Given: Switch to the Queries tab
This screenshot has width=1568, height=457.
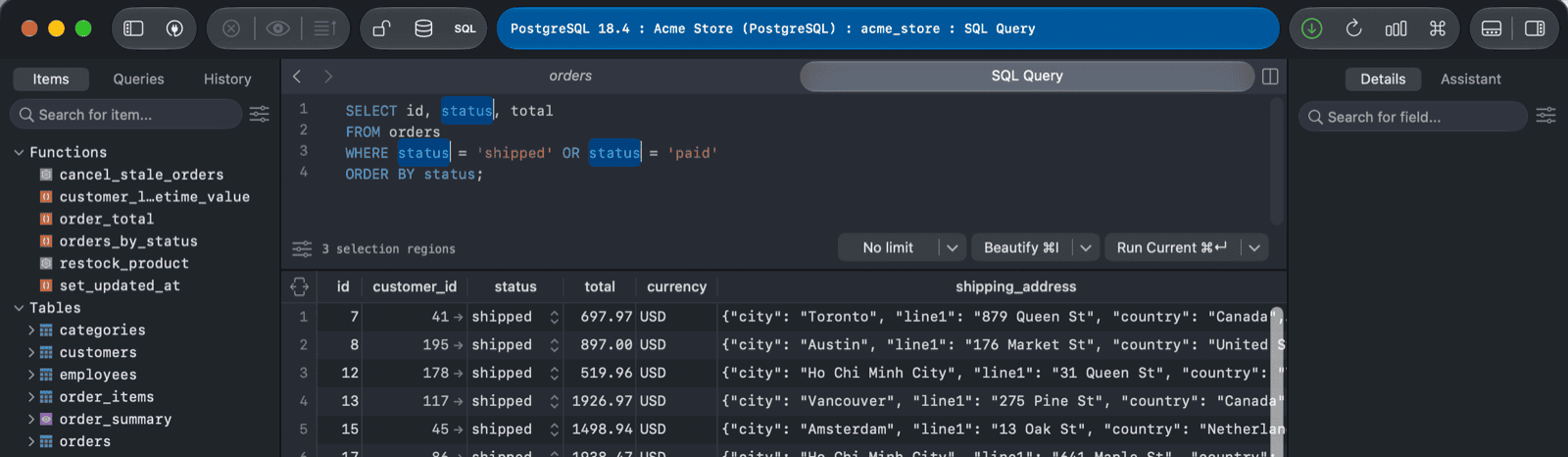Looking at the screenshot, I should (x=138, y=79).
